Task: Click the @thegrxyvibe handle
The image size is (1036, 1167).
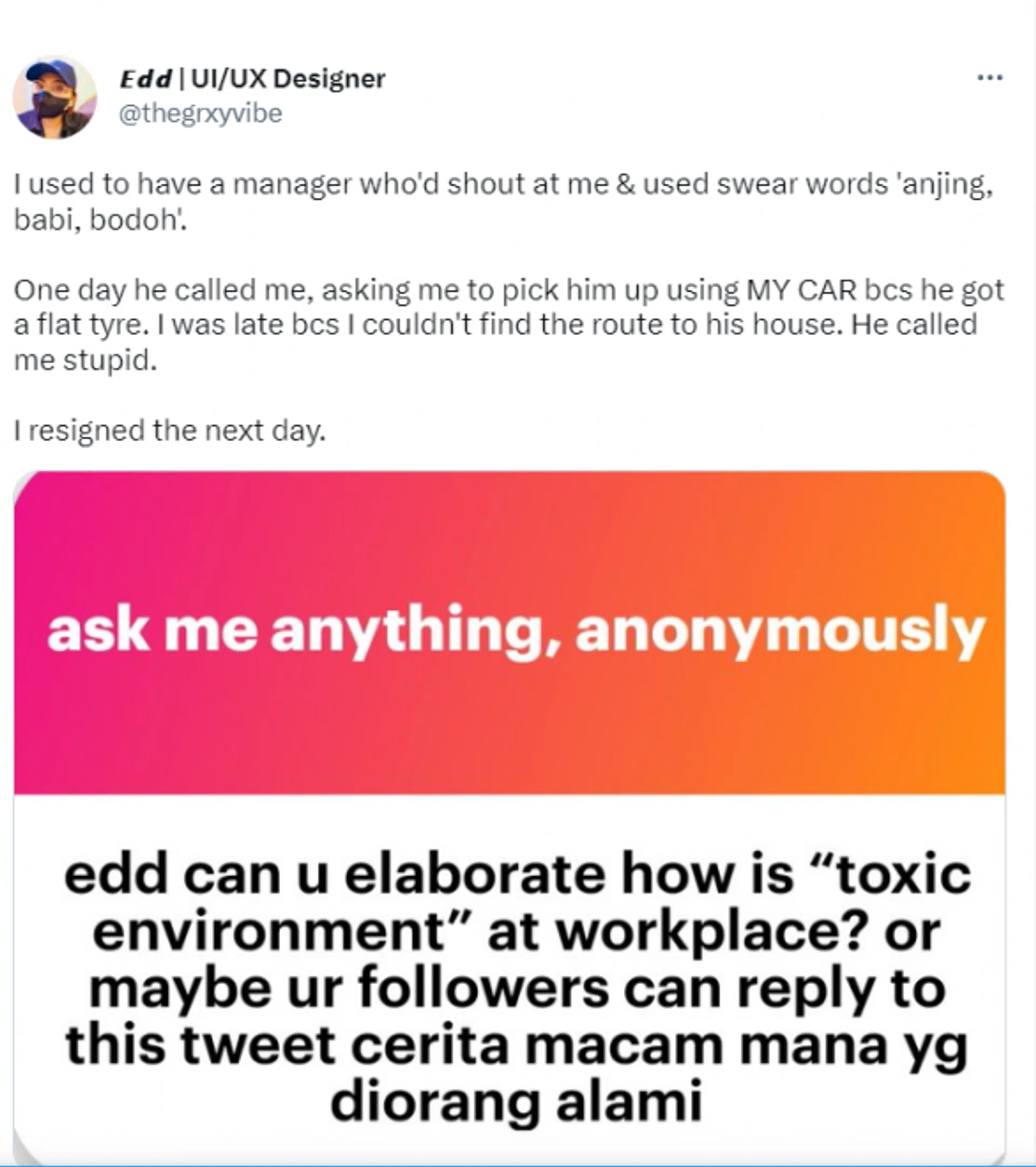Action: (200, 113)
